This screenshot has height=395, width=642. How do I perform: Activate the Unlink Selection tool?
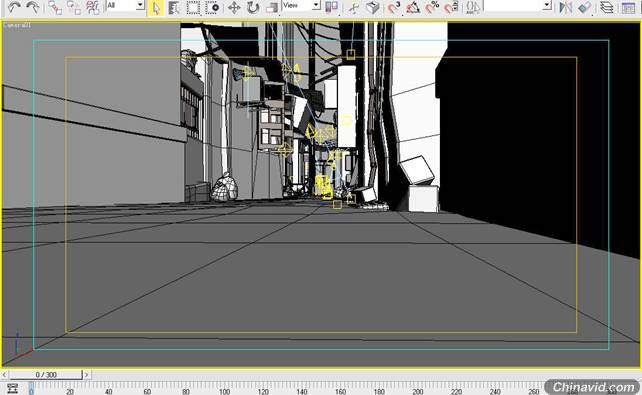tap(73, 7)
